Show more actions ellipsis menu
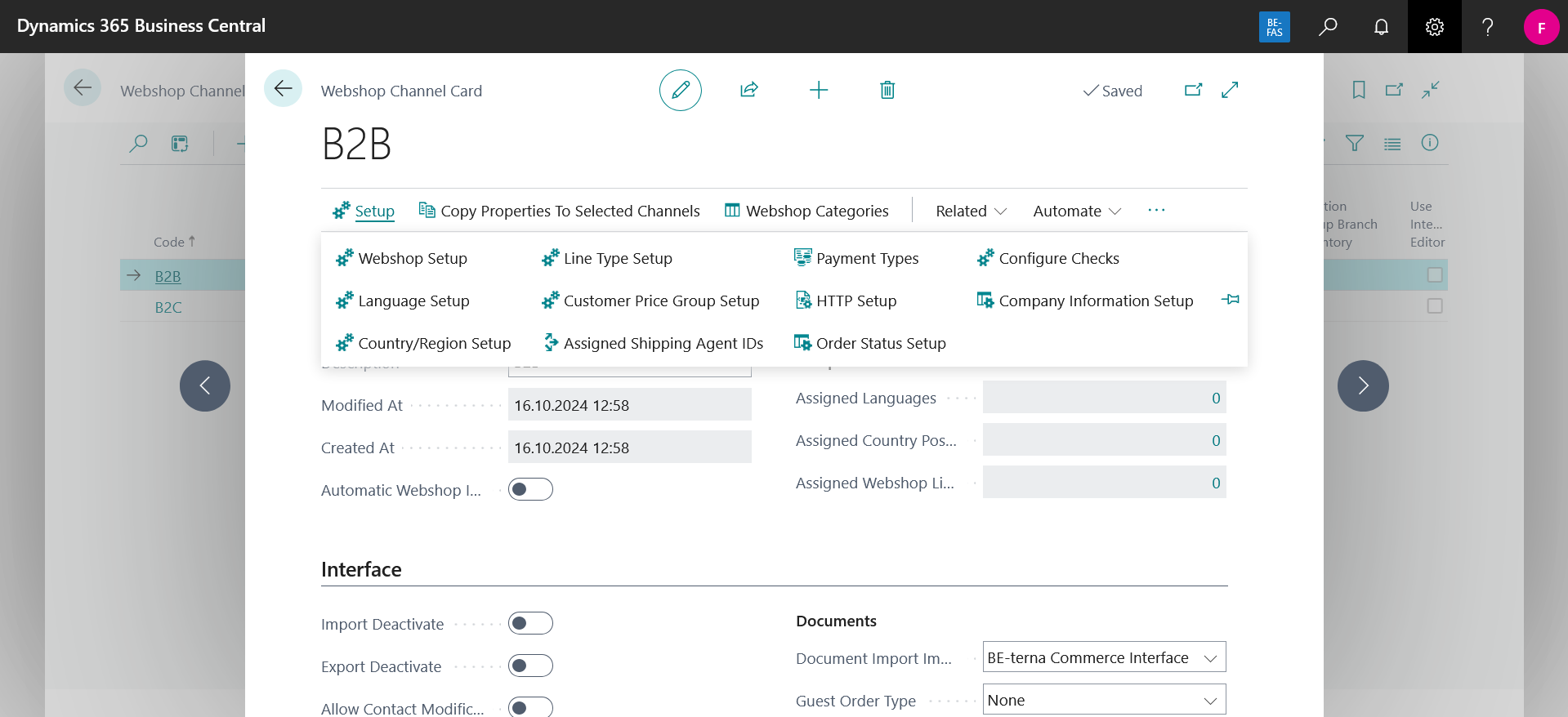 (x=1156, y=210)
